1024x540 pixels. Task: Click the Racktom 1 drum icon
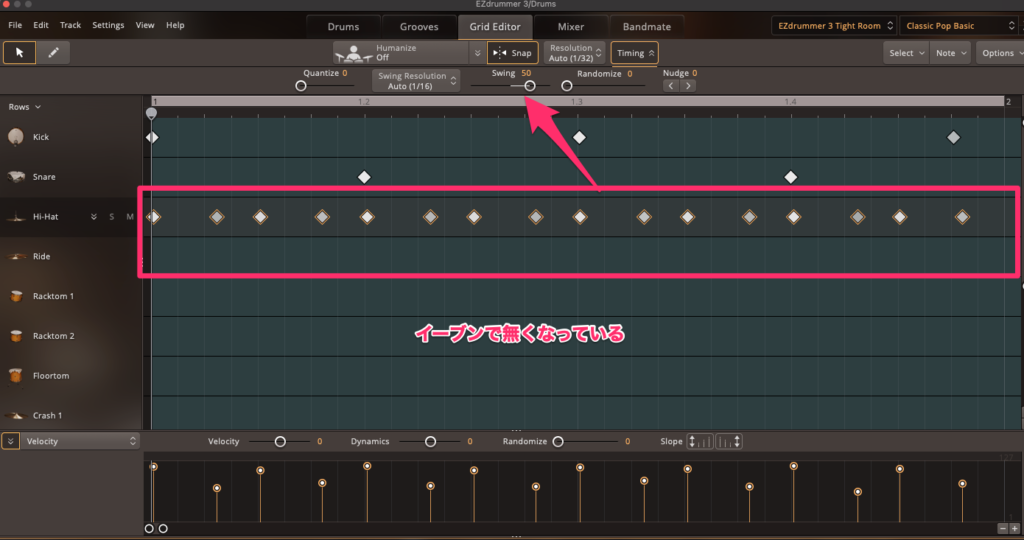click(16, 296)
